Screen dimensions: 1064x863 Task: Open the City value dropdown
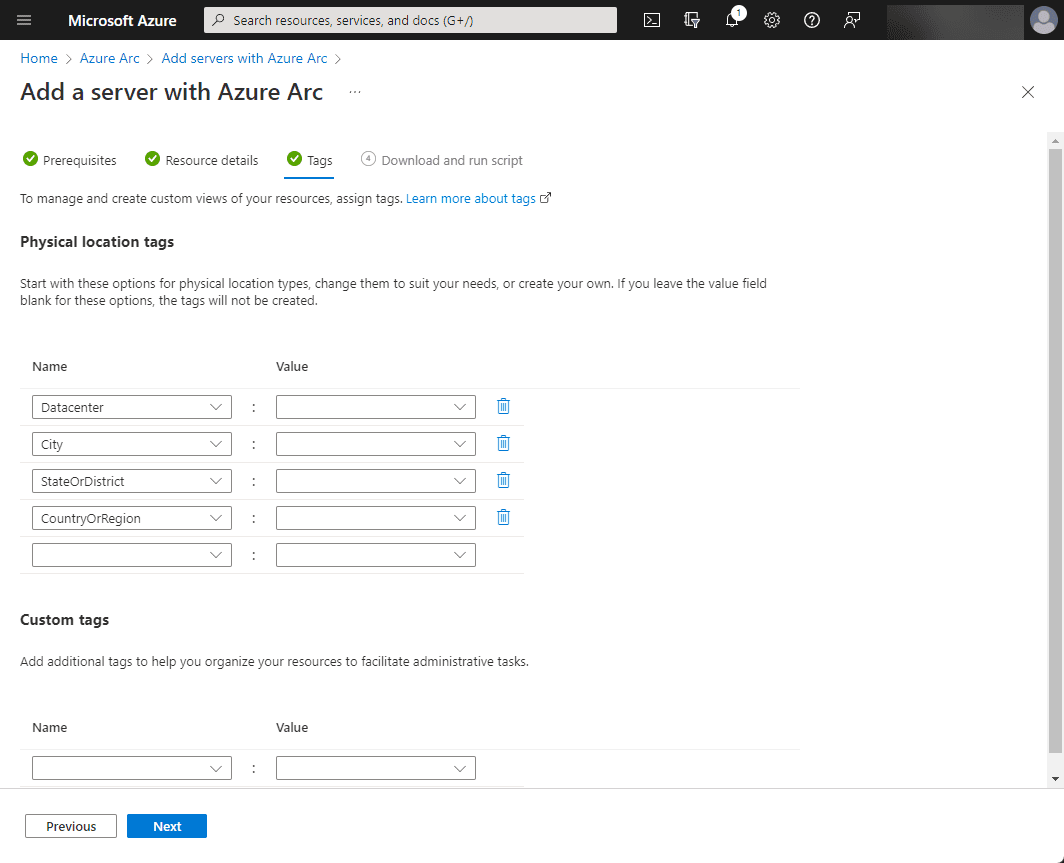[x=376, y=444]
